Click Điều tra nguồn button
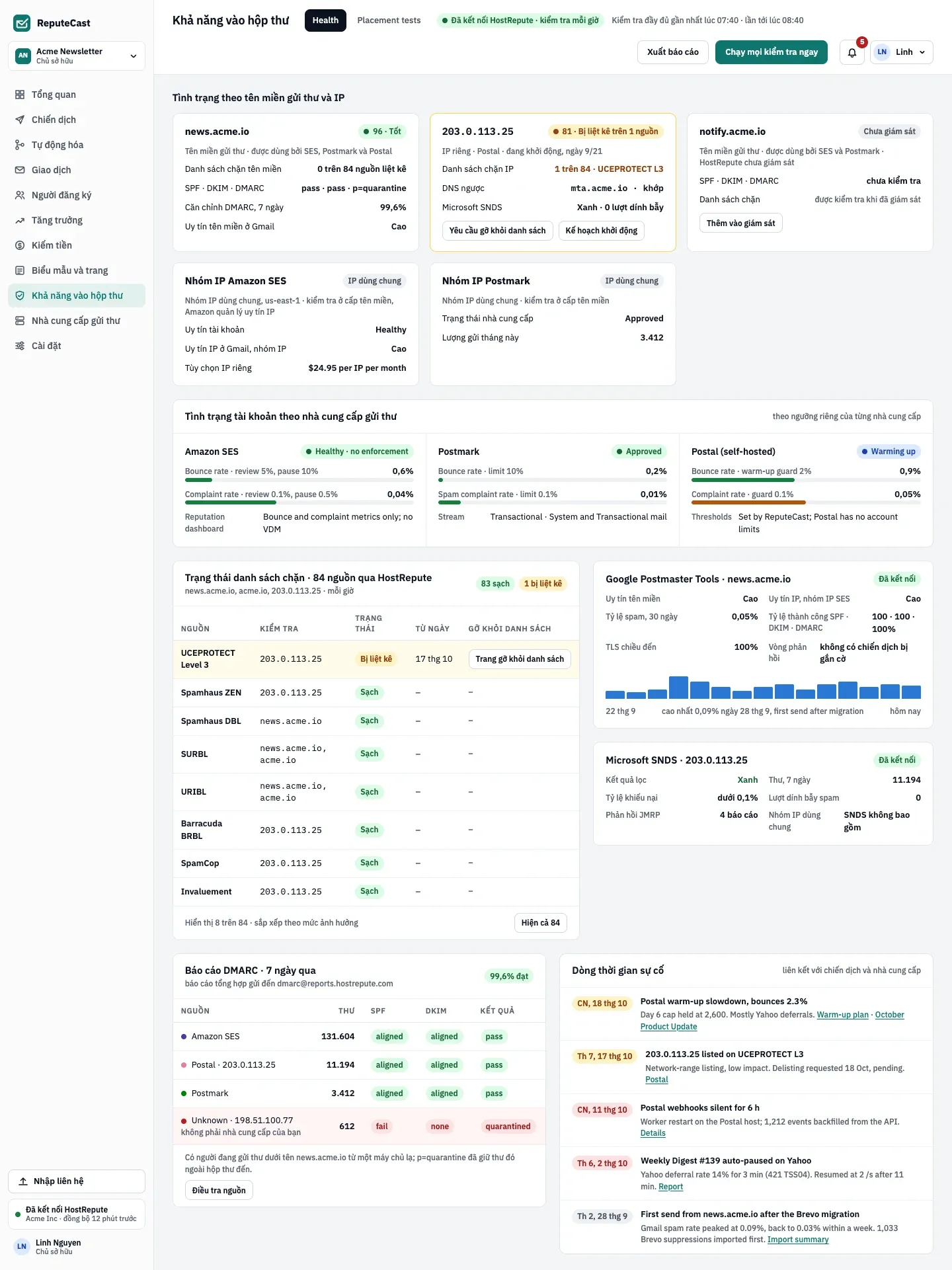Viewport: 952px width, 1270px height. (x=219, y=1191)
